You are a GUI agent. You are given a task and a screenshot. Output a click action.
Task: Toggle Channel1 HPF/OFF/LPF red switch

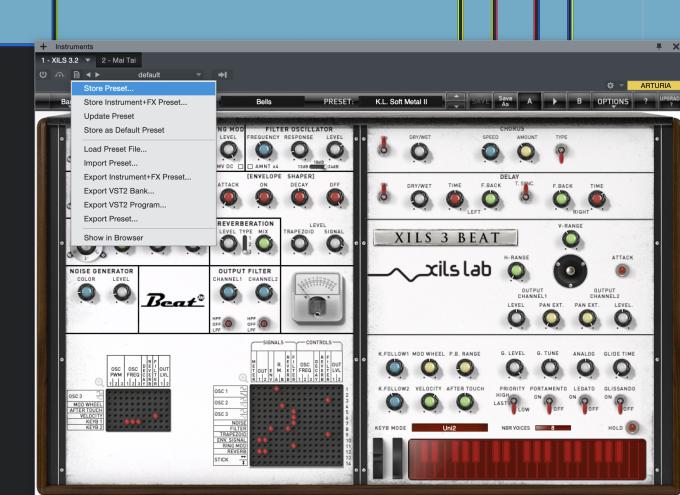click(x=228, y=323)
